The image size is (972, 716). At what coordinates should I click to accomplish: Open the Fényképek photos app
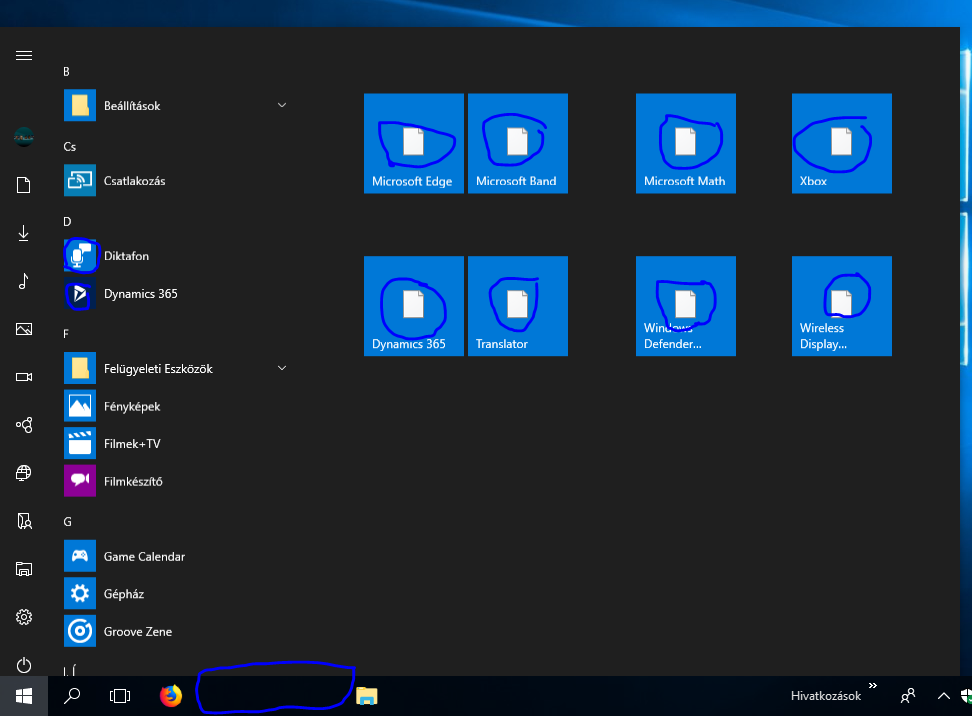pyautogui.click(x=176, y=406)
